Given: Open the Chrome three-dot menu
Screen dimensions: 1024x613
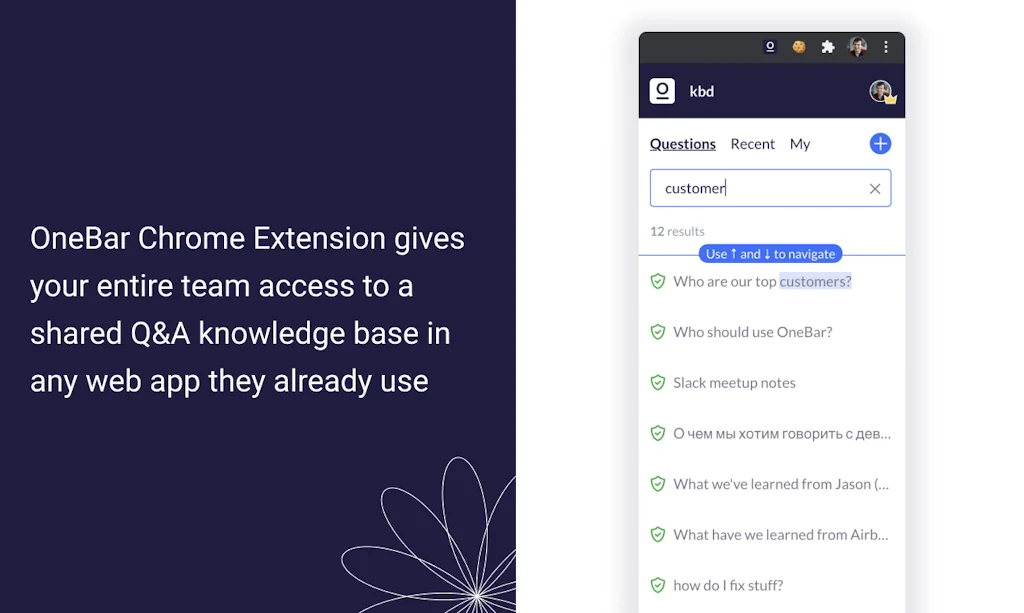Looking at the screenshot, I should pyautogui.click(x=886, y=47).
